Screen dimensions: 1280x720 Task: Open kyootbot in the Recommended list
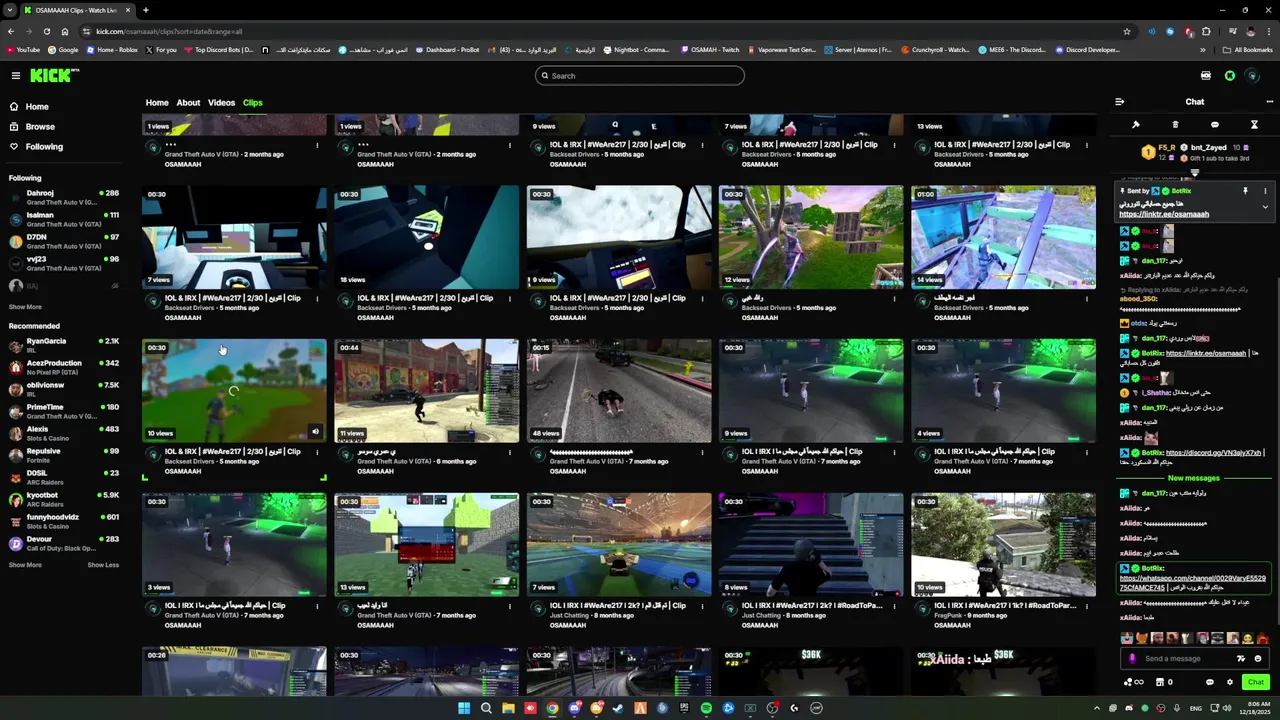pos(65,499)
